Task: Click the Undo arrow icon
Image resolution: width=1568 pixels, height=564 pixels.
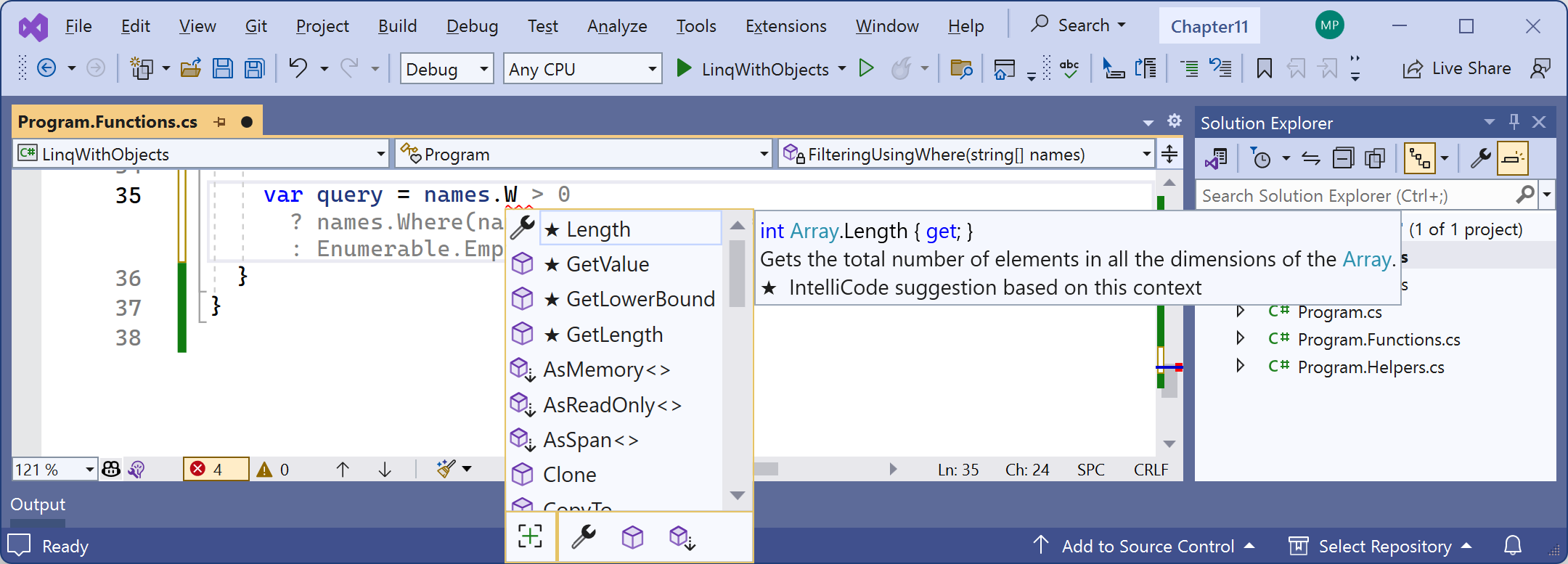Action: pyautogui.click(x=298, y=68)
